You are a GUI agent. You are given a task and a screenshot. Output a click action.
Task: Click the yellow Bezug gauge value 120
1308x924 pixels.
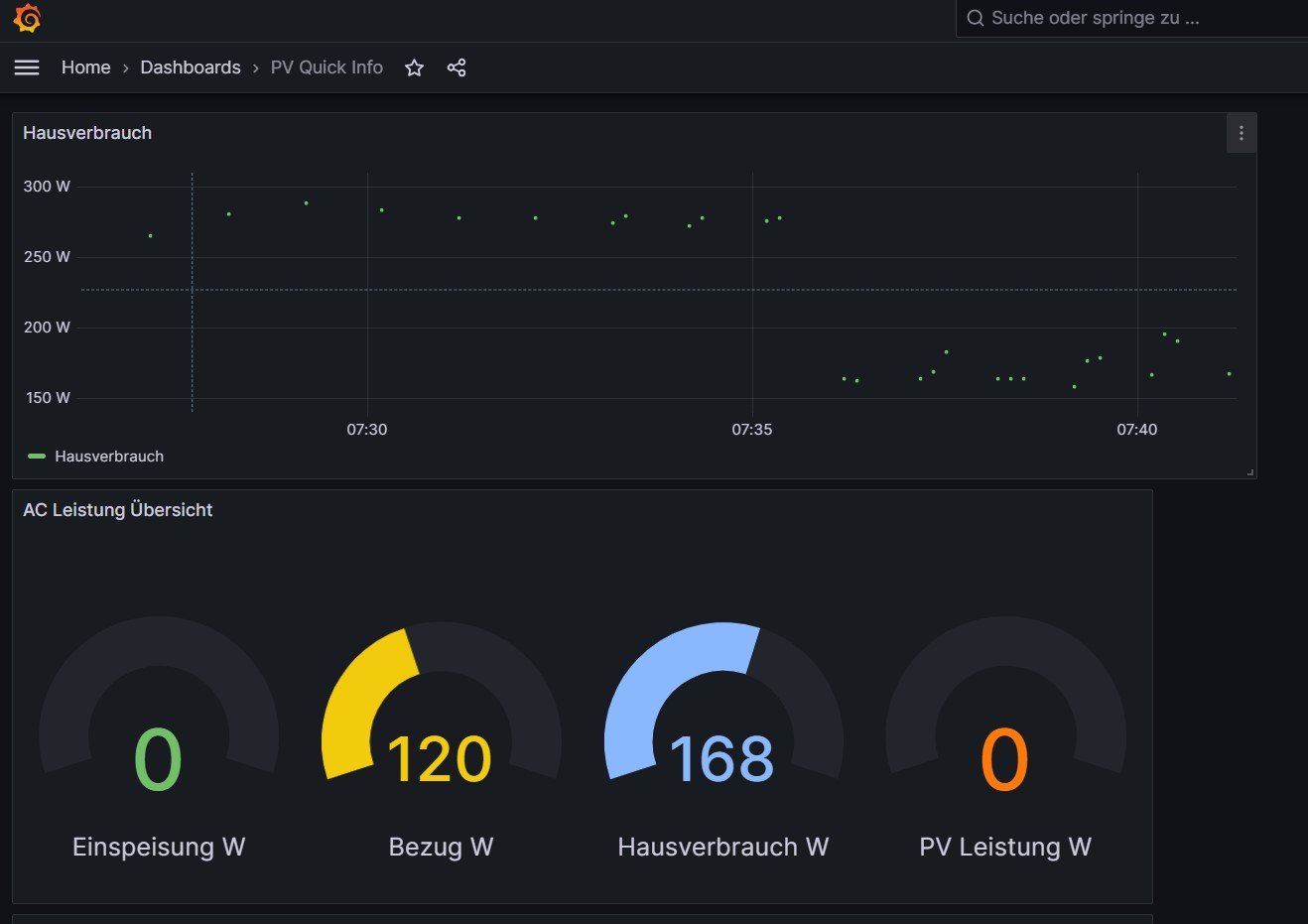[439, 759]
